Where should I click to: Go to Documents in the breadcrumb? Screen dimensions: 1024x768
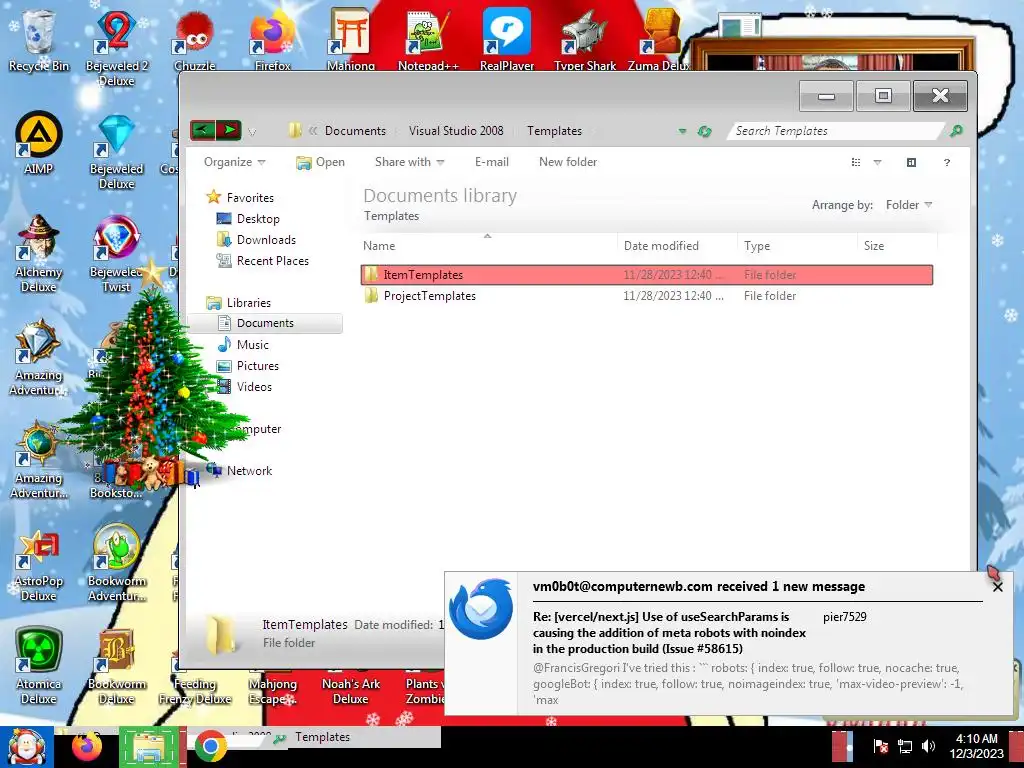355,131
